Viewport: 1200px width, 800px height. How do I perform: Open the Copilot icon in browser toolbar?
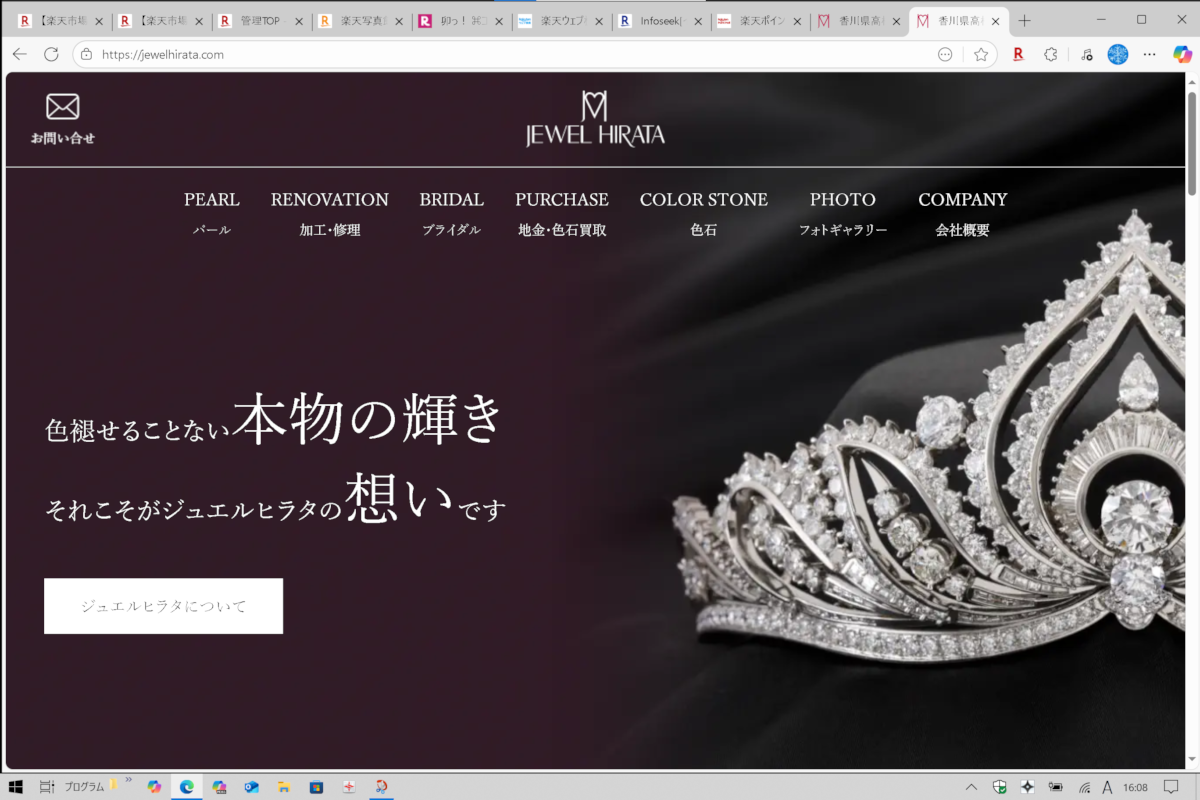click(x=1182, y=55)
